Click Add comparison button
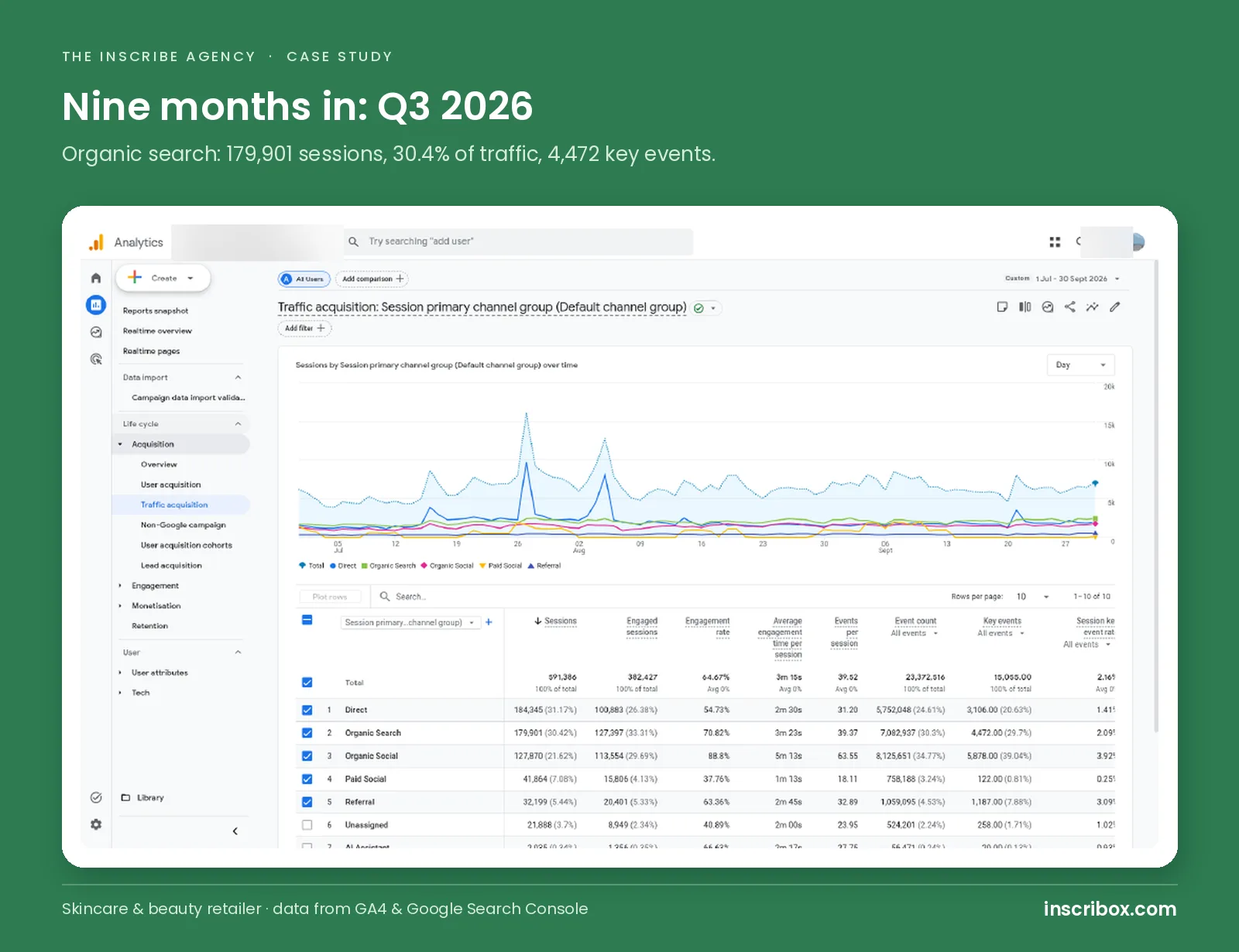This screenshot has height=952, width=1239. 372,279
